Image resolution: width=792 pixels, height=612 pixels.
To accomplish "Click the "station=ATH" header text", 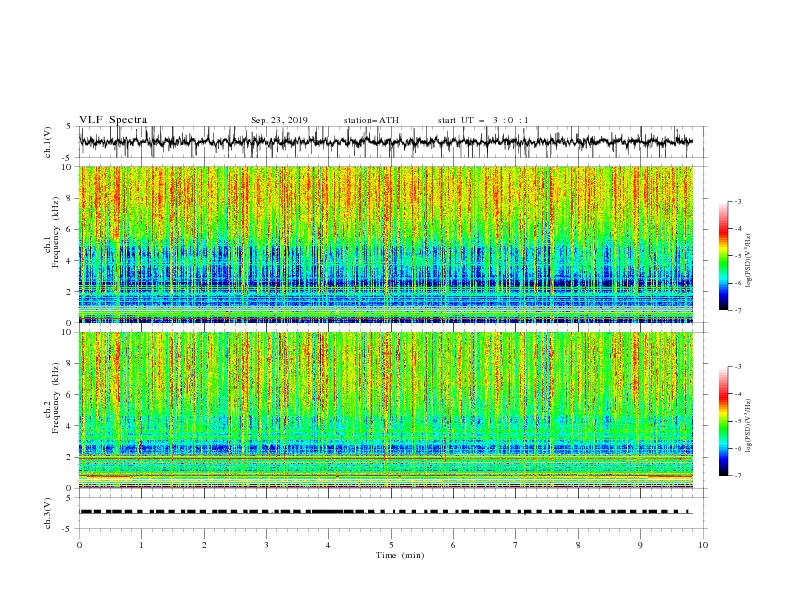I will (371, 120).
